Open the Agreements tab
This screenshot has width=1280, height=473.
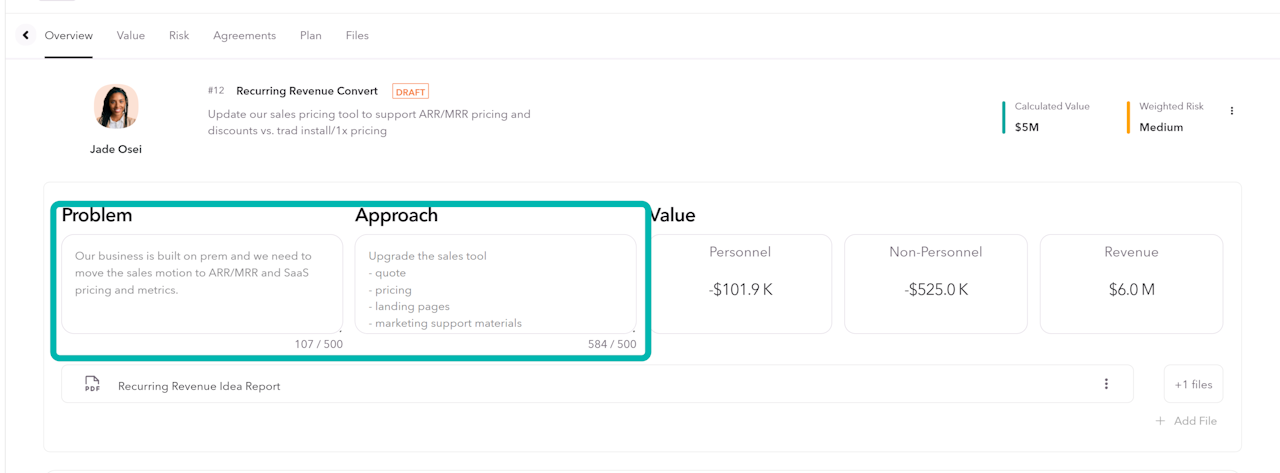click(x=244, y=36)
